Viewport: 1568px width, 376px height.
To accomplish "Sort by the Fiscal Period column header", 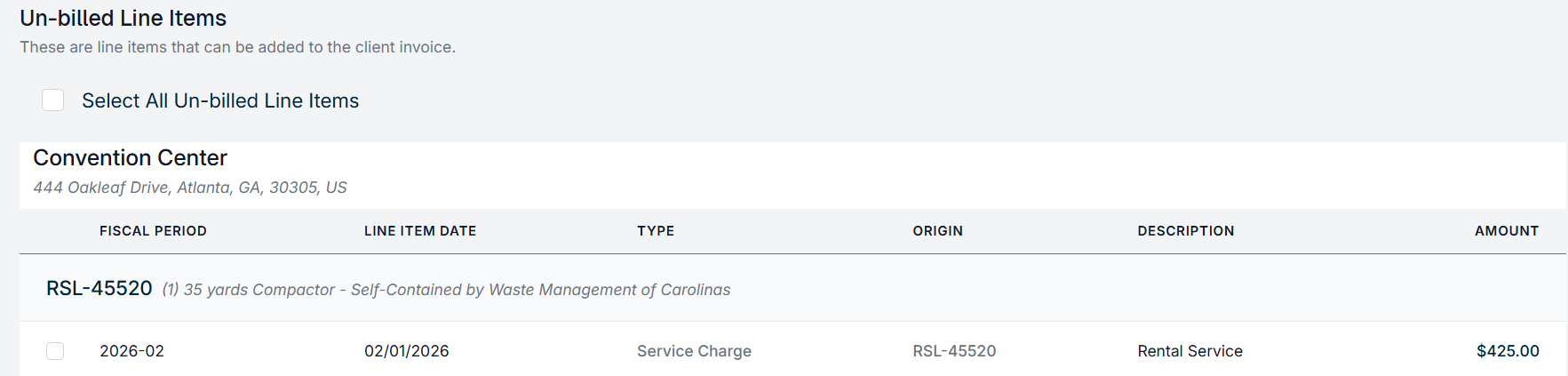I will click(x=153, y=231).
